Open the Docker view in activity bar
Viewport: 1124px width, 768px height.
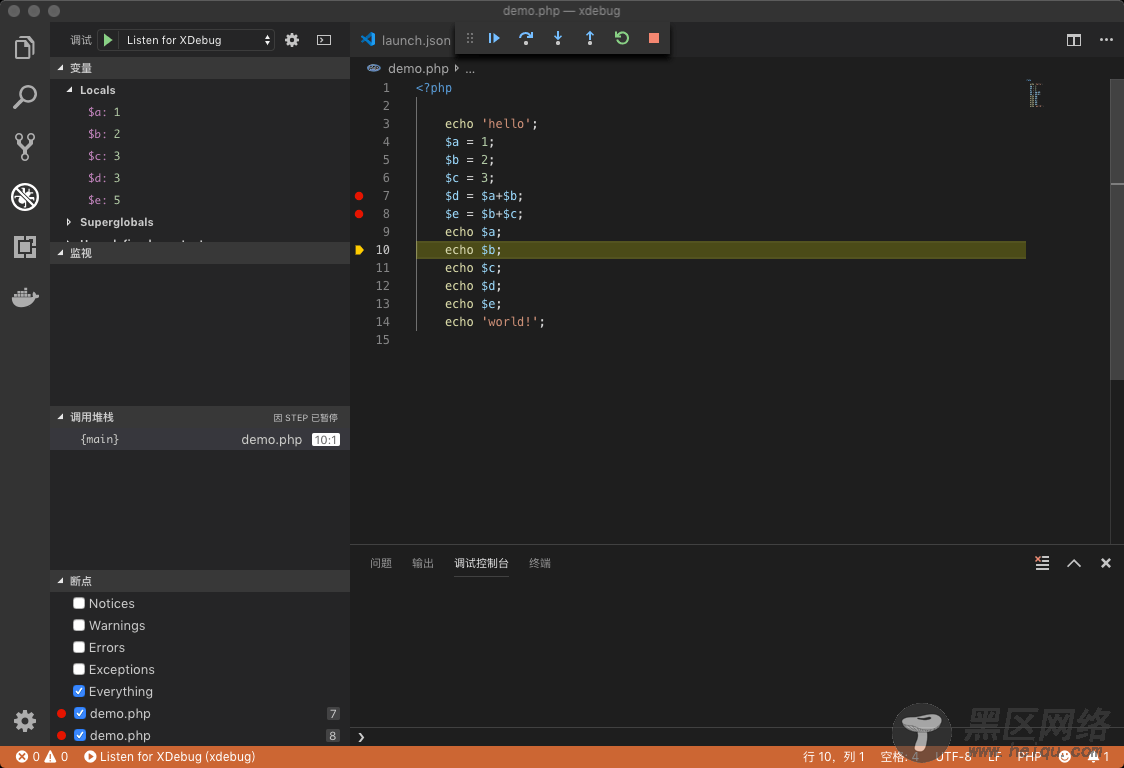click(24, 296)
